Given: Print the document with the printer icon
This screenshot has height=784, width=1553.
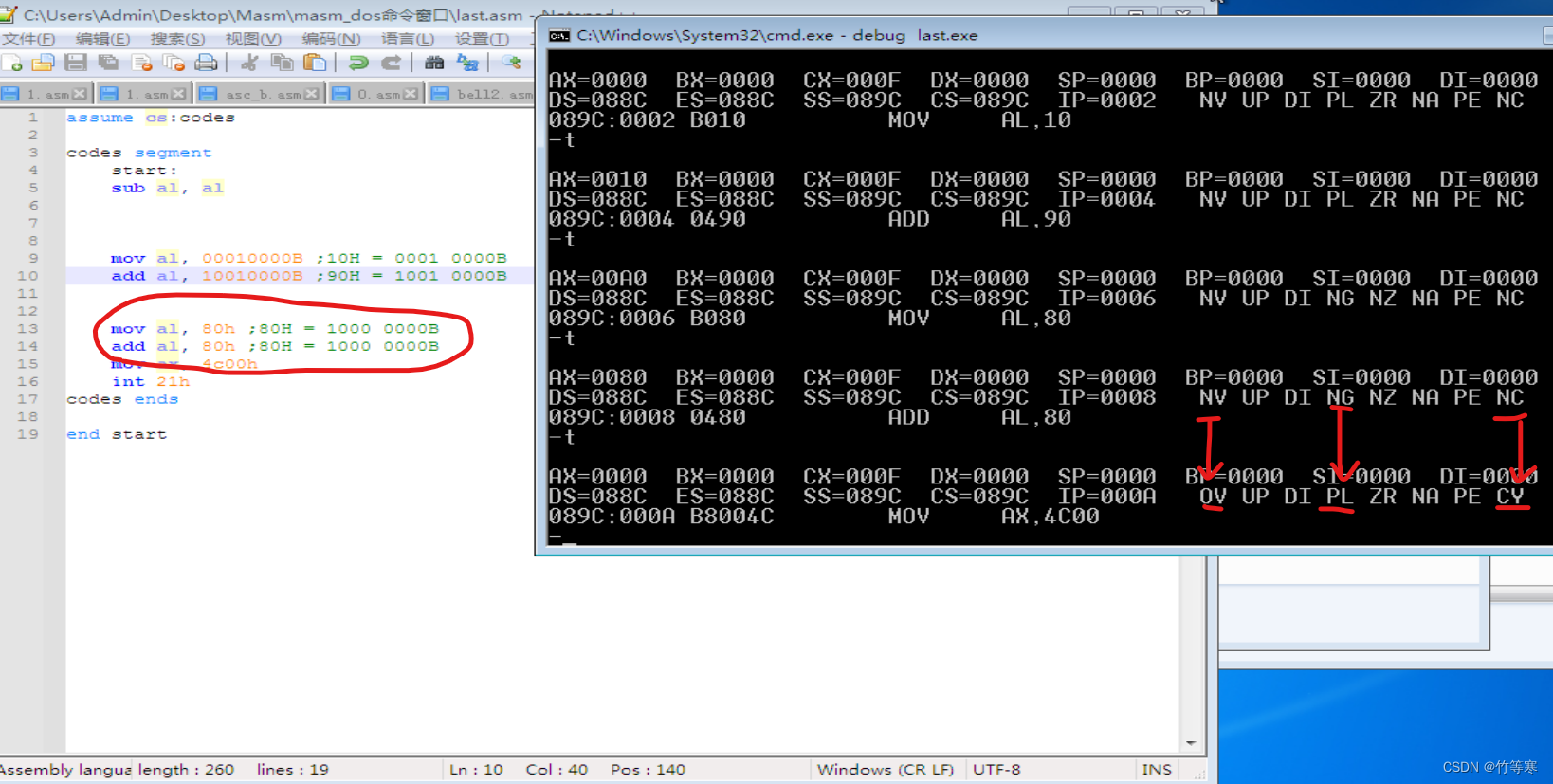Looking at the screenshot, I should pos(206,64).
